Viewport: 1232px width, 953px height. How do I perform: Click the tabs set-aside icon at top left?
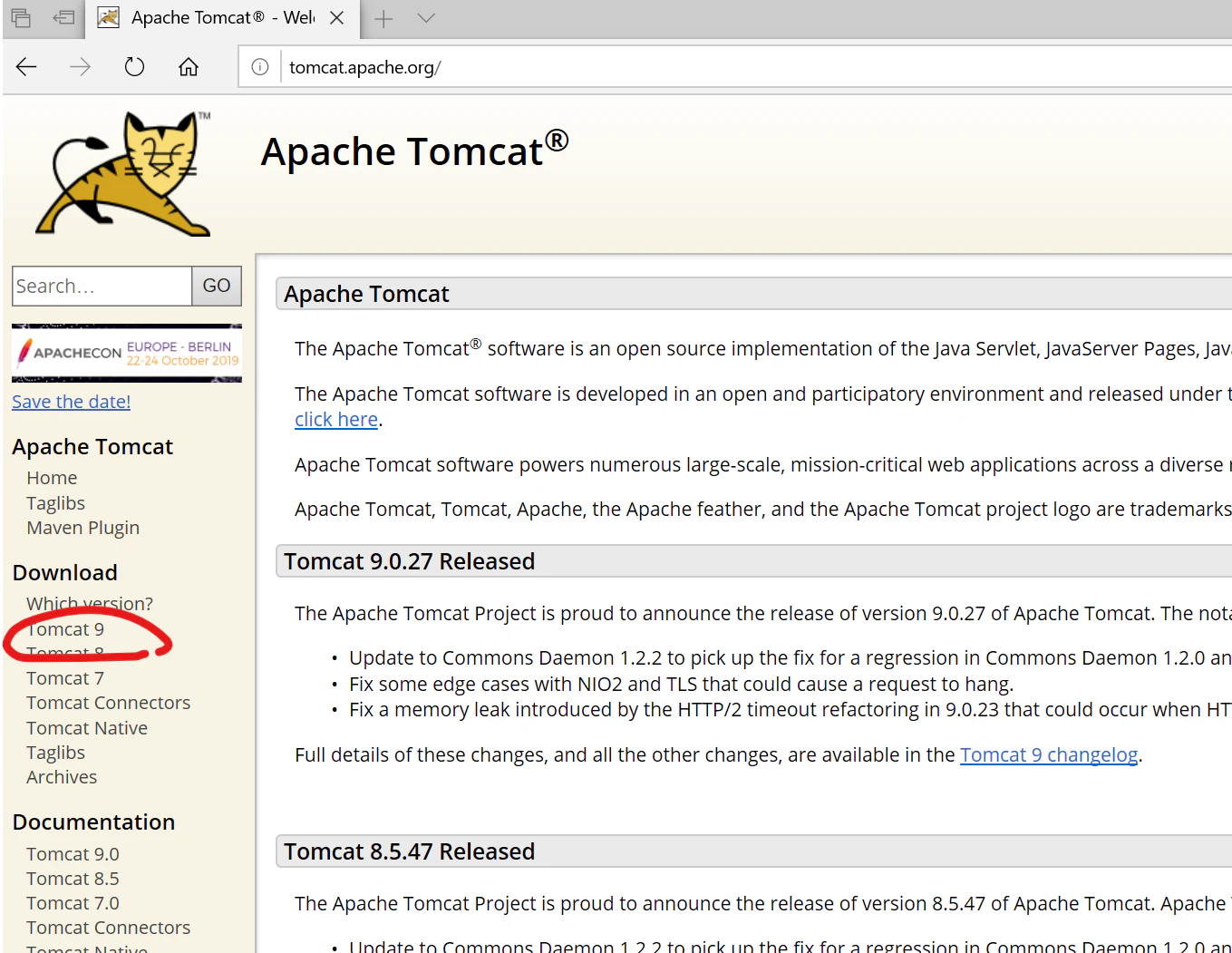pos(21,17)
